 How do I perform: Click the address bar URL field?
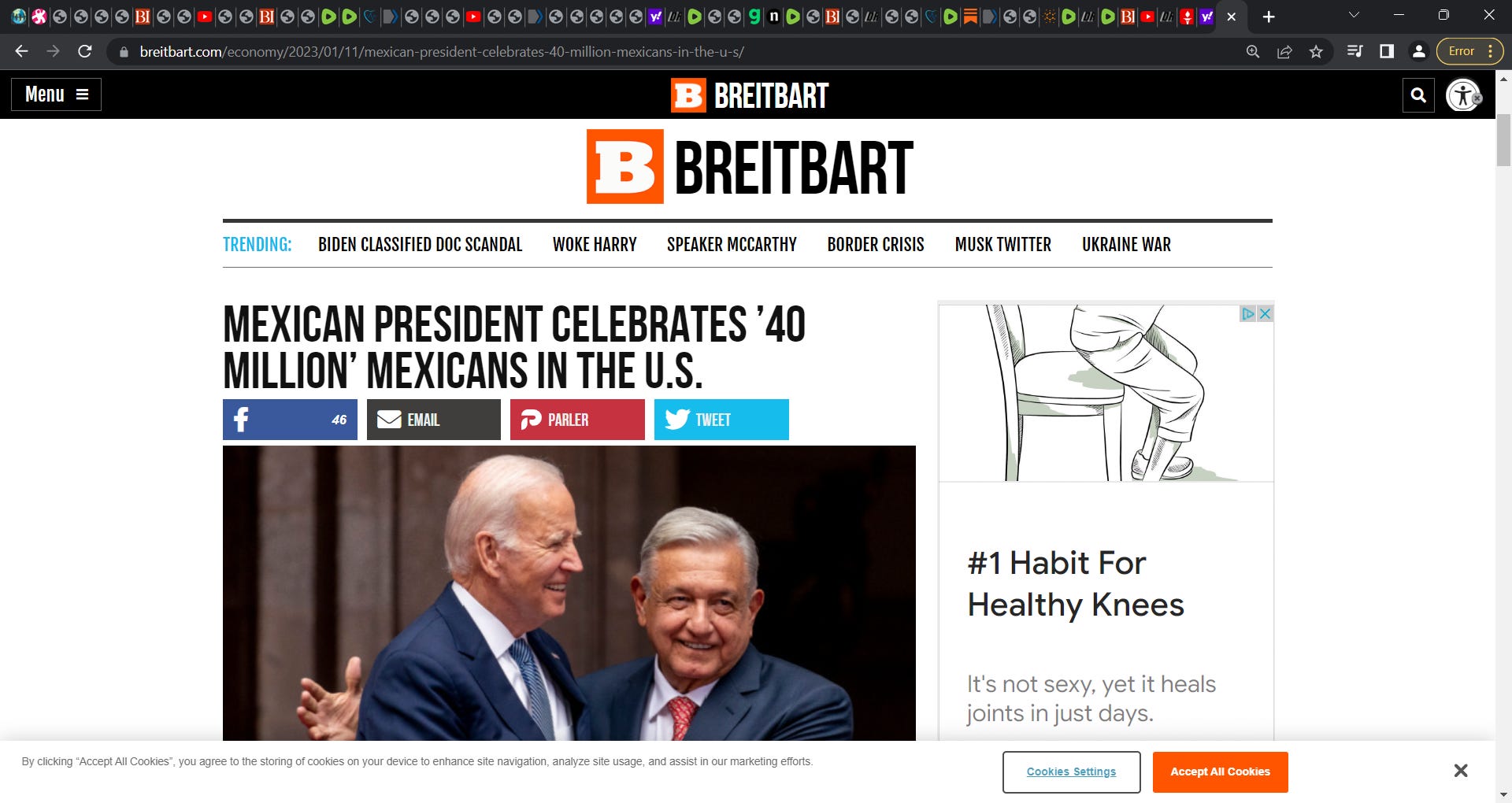(677, 52)
